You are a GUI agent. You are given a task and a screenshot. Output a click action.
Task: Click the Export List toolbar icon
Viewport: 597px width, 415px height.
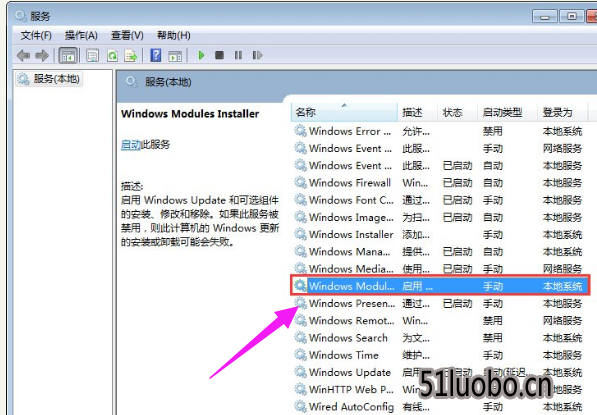click(131, 56)
